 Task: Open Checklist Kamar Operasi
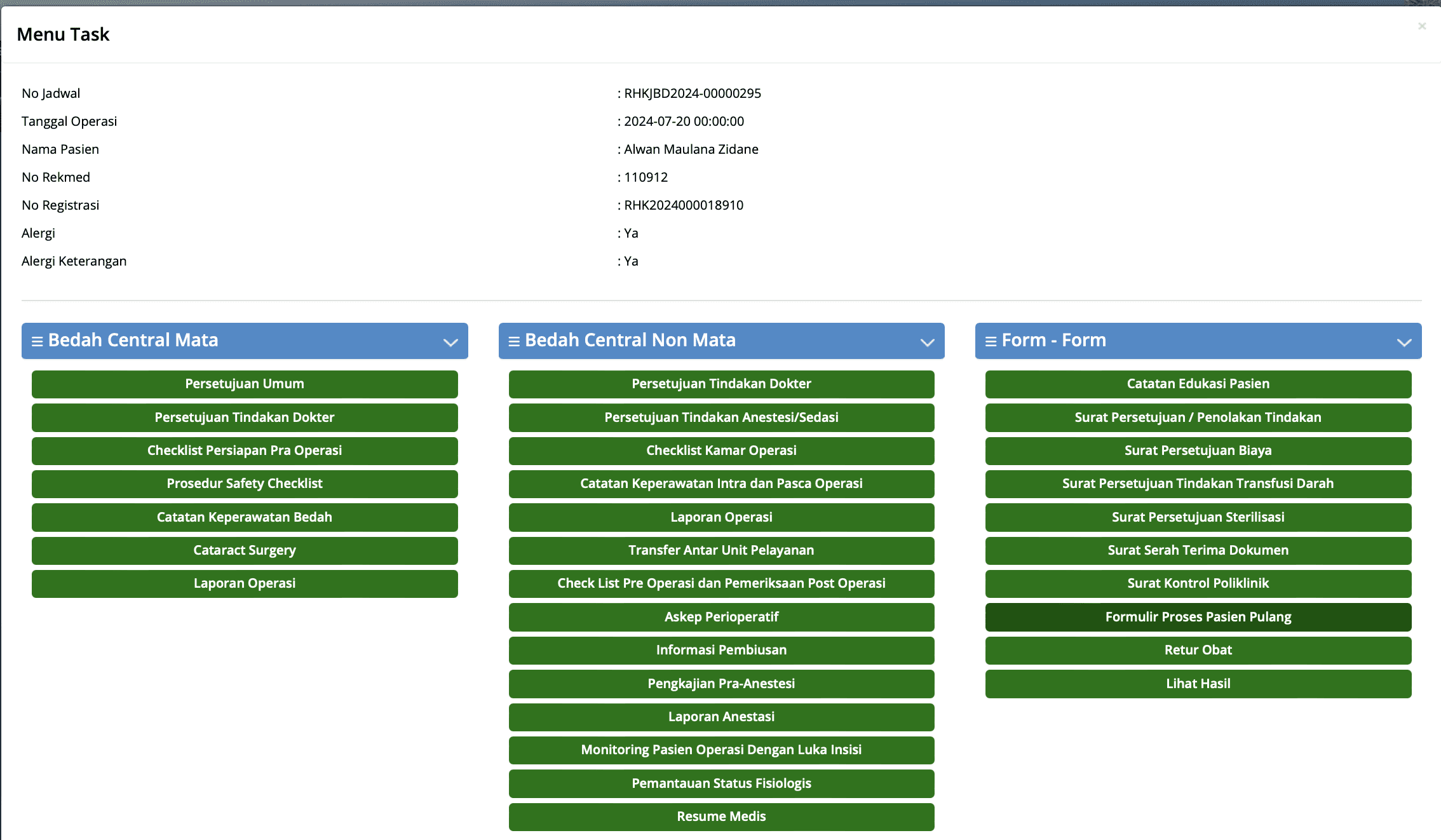click(x=721, y=450)
